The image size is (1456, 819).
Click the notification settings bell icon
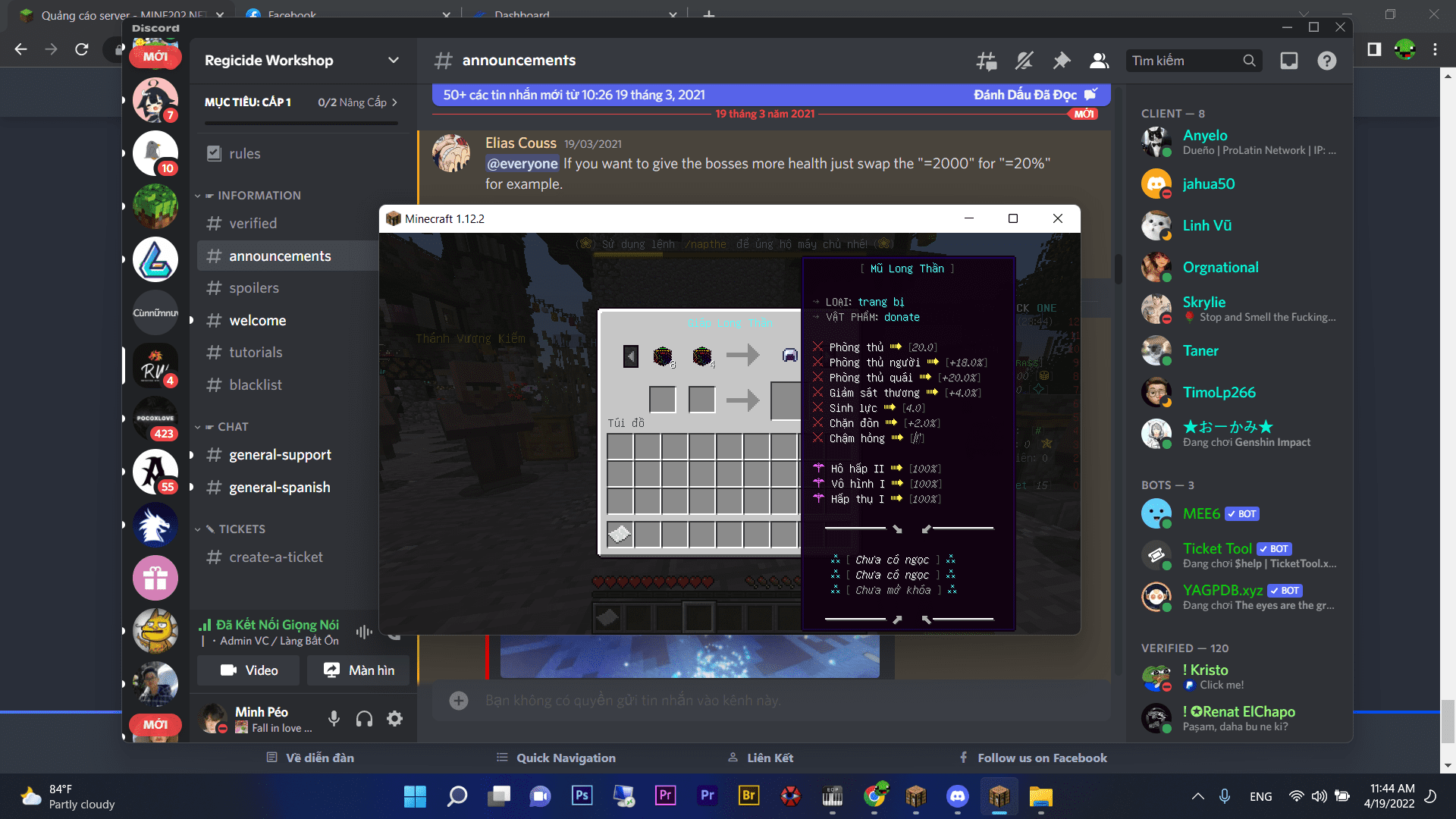click(1025, 61)
